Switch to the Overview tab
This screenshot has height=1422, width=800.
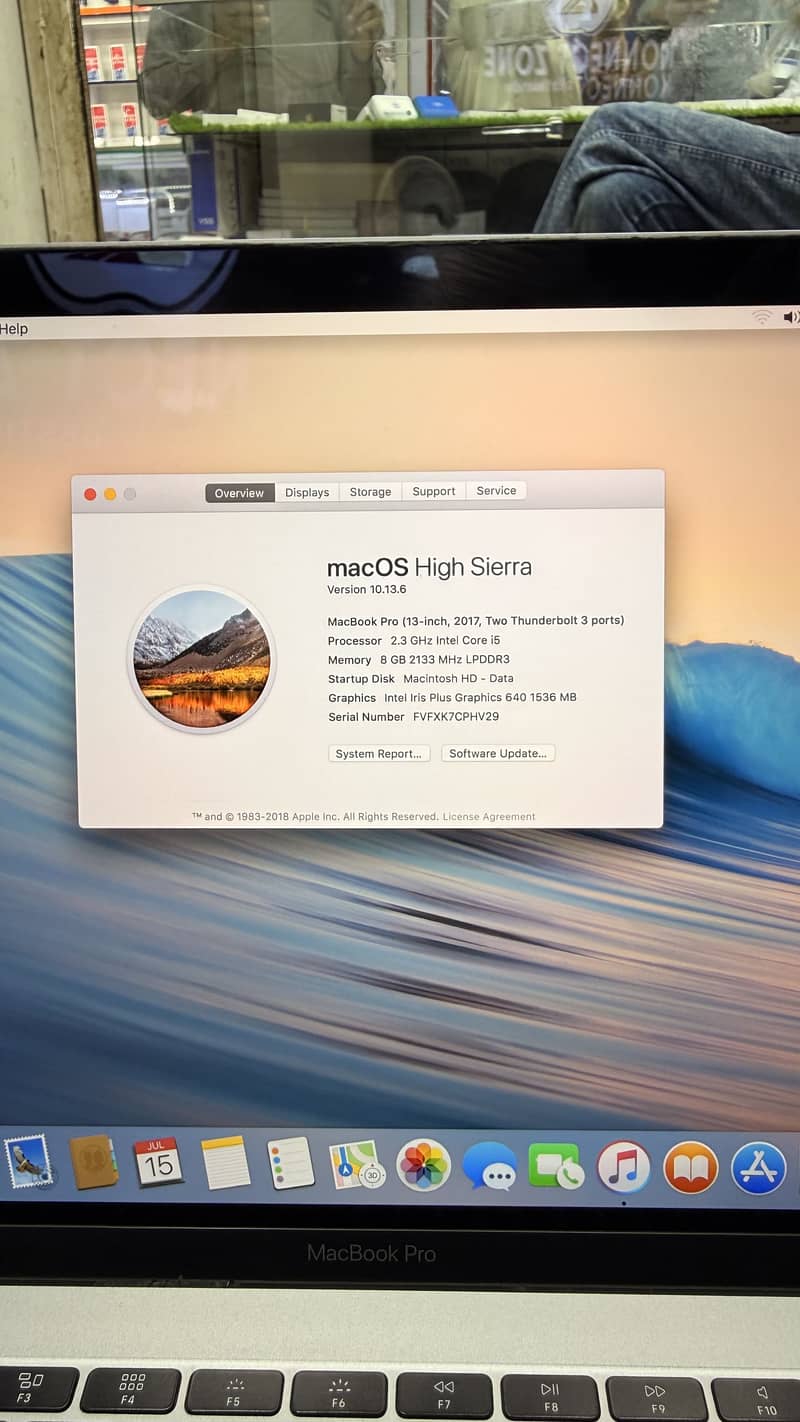tap(239, 493)
